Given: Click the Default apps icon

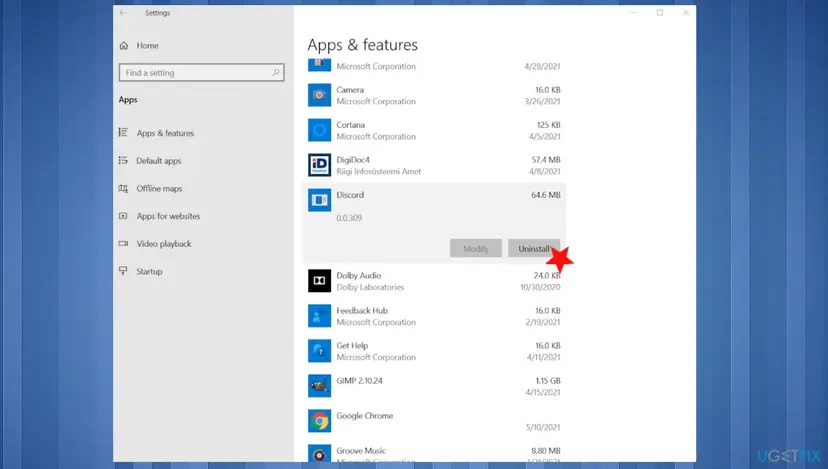Looking at the screenshot, I should [x=123, y=160].
